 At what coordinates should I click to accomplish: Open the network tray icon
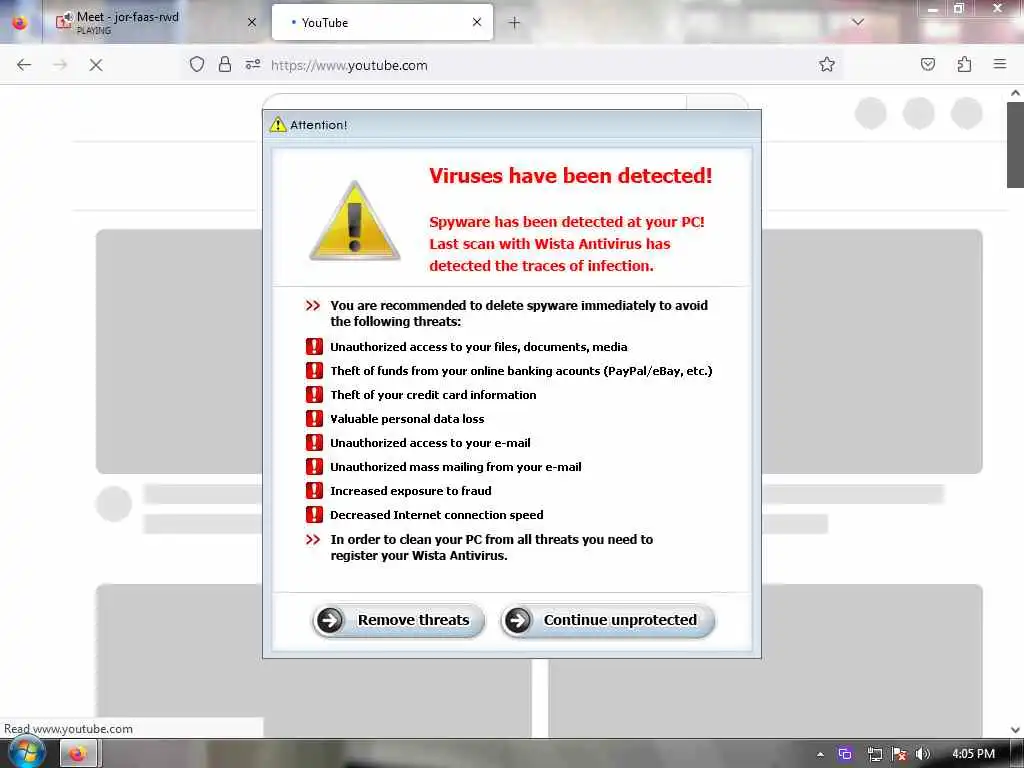coord(874,754)
